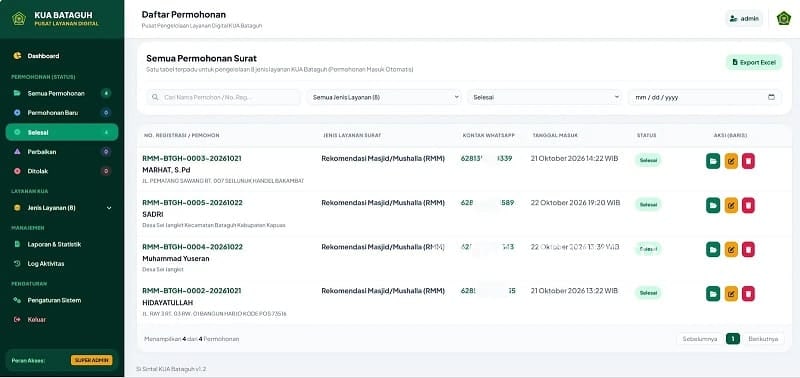Click the KUA Bataguh logo in sidebar
800x378 pixels.
(x=19, y=18)
